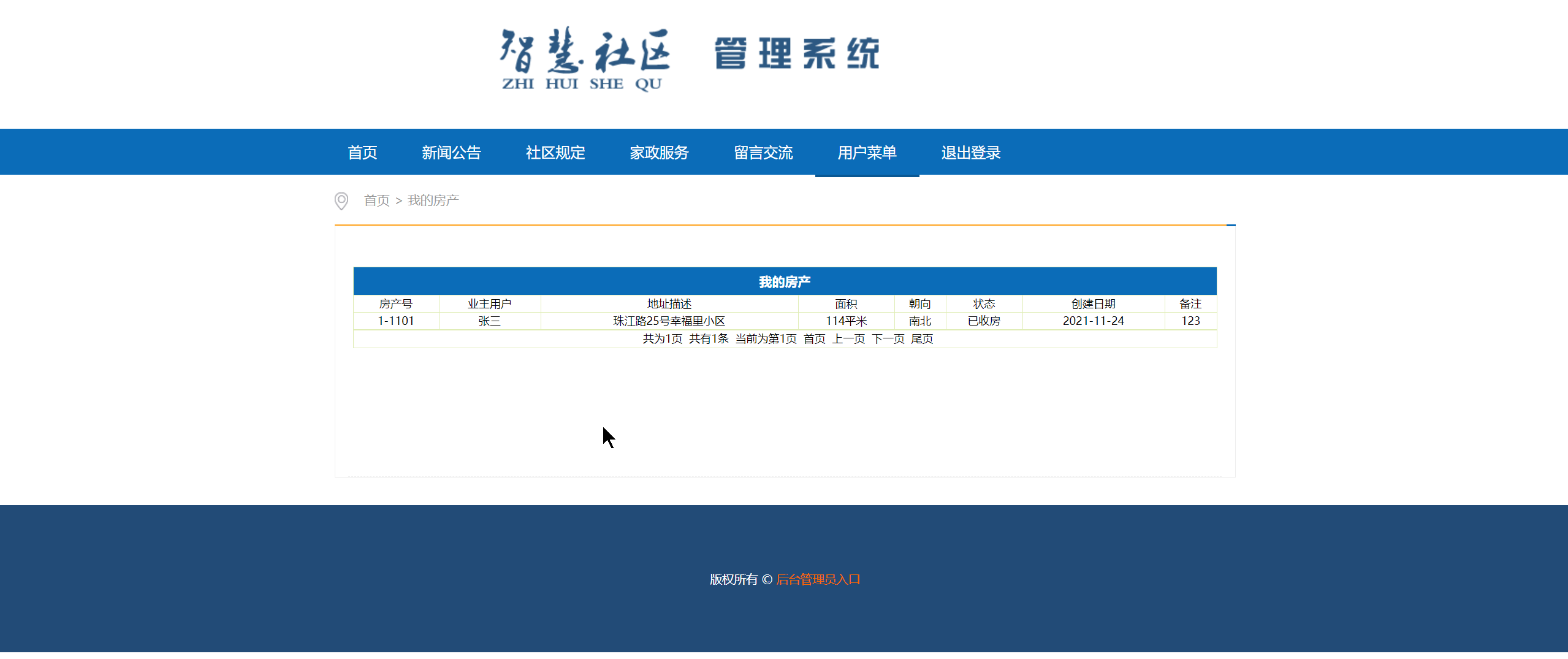The width and height of the screenshot is (1568, 659).
Task: Select the owner cell 张三
Action: (x=490, y=321)
